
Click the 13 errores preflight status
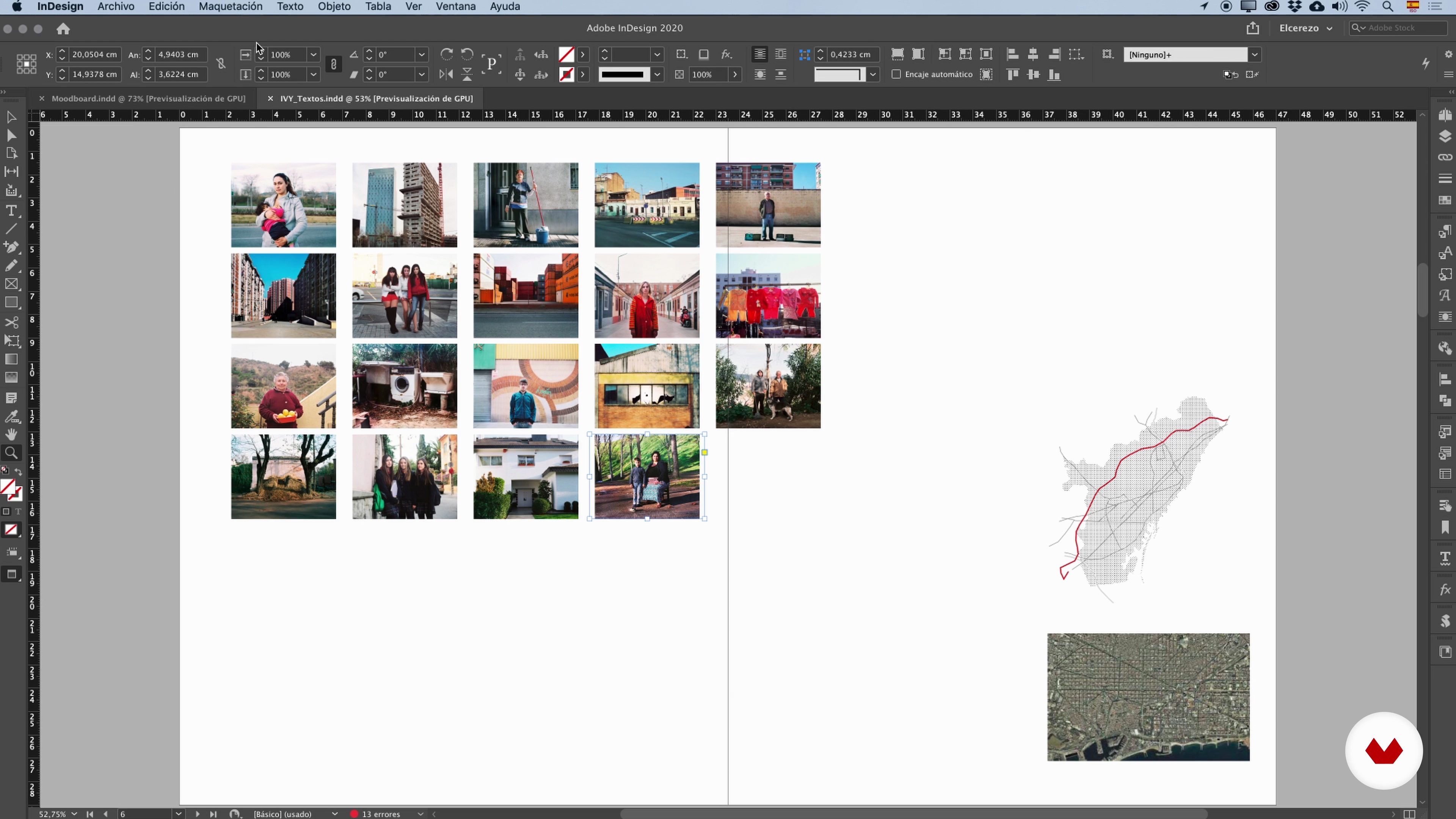(x=375, y=814)
